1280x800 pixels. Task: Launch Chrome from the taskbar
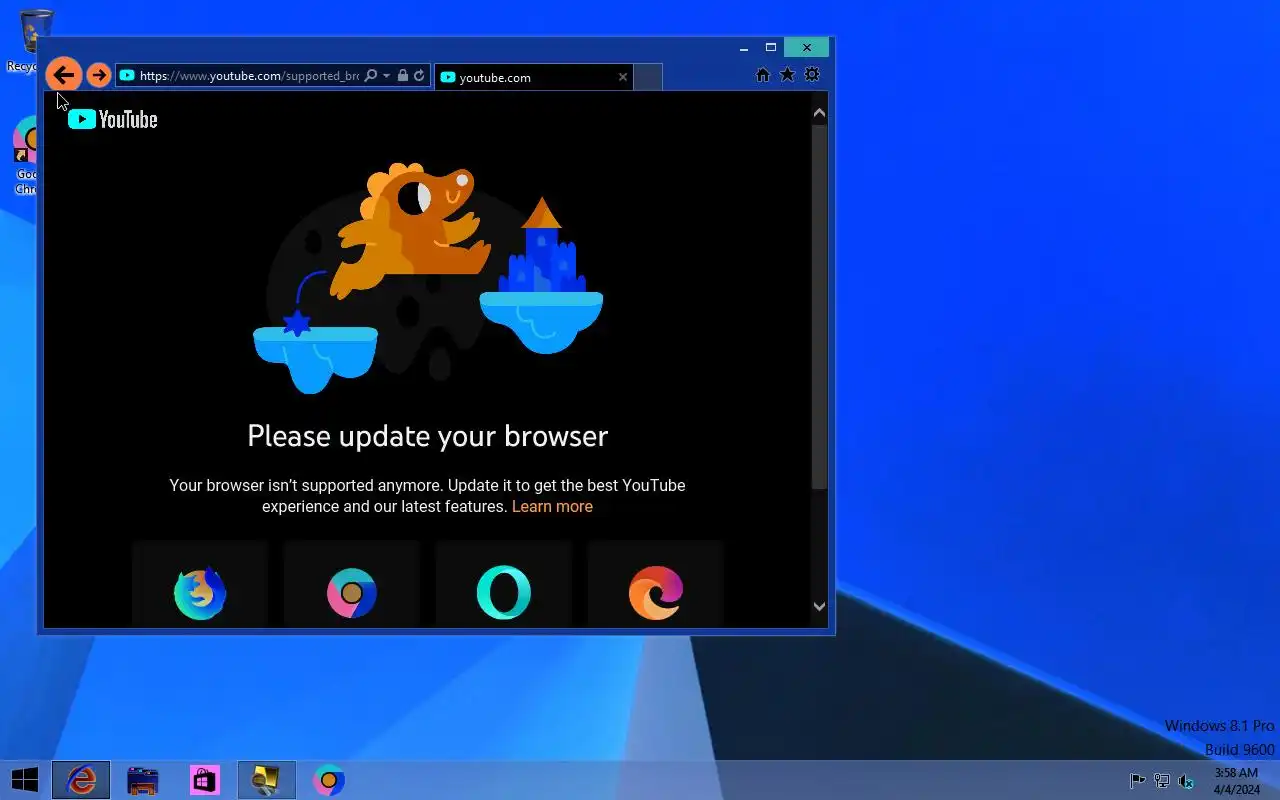[329, 780]
